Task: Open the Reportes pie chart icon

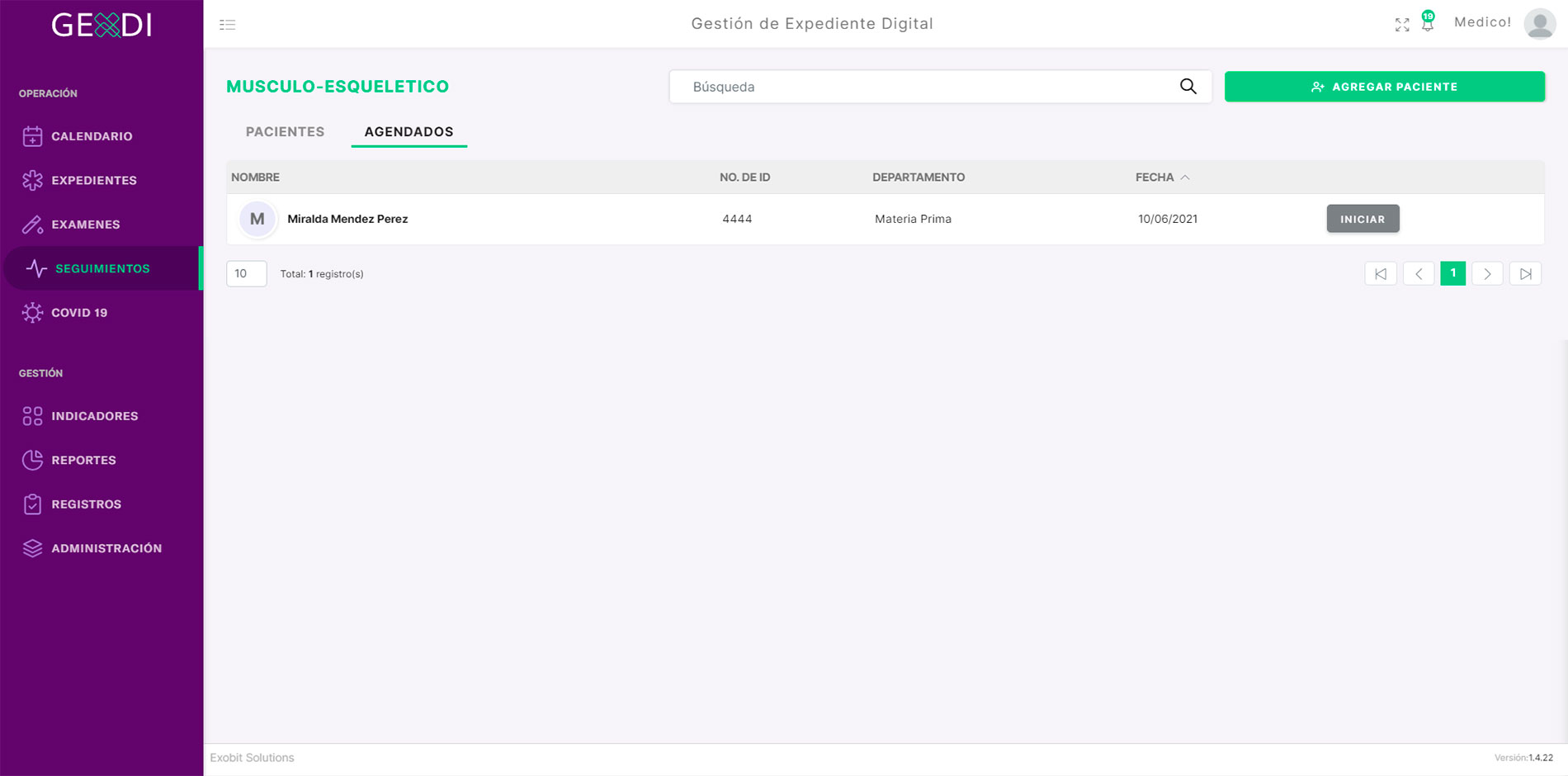Action: [32, 460]
